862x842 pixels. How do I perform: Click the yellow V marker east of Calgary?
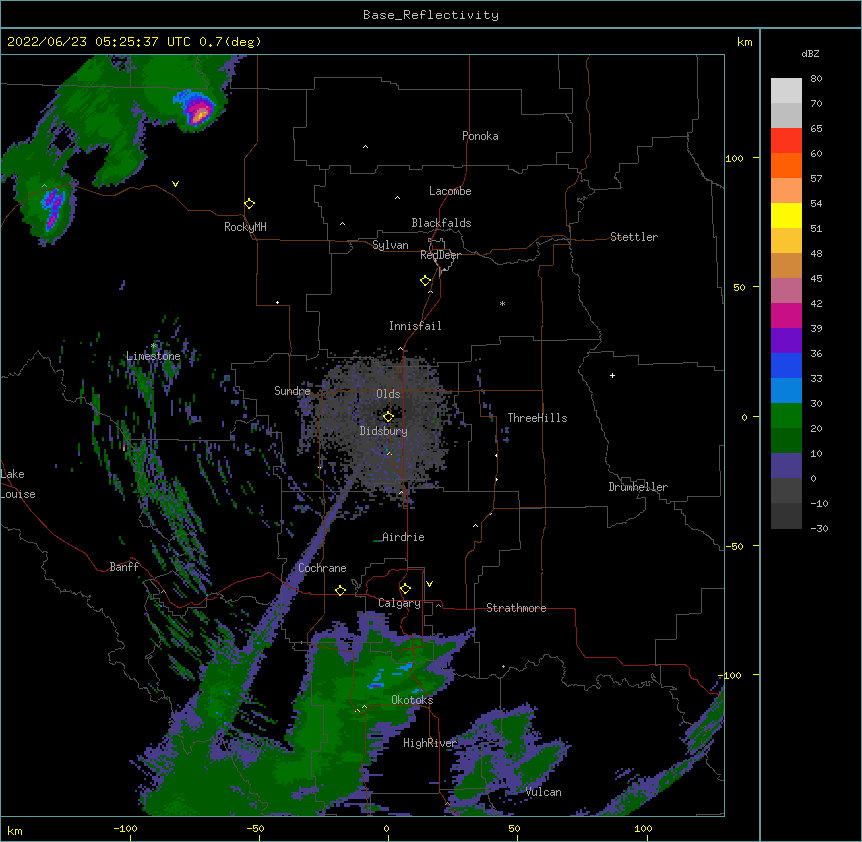[429, 584]
